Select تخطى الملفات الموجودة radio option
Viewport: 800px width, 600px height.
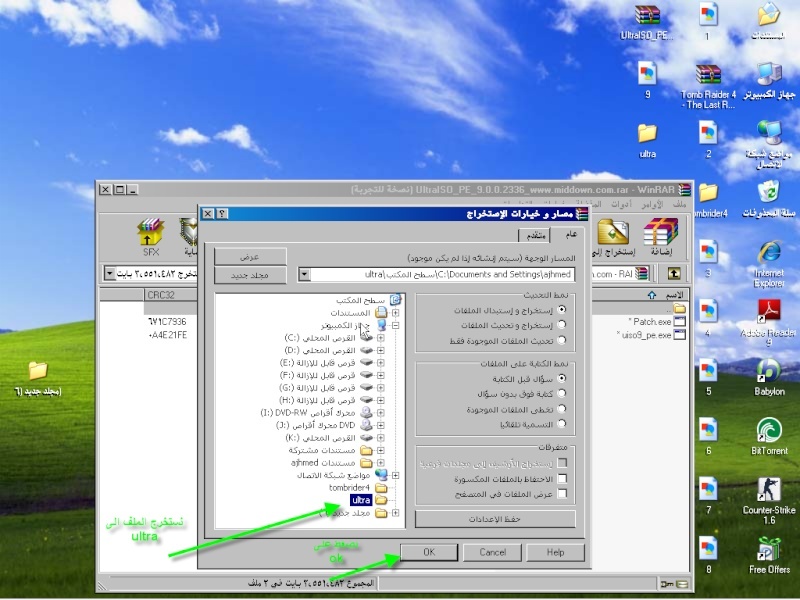click(562, 409)
